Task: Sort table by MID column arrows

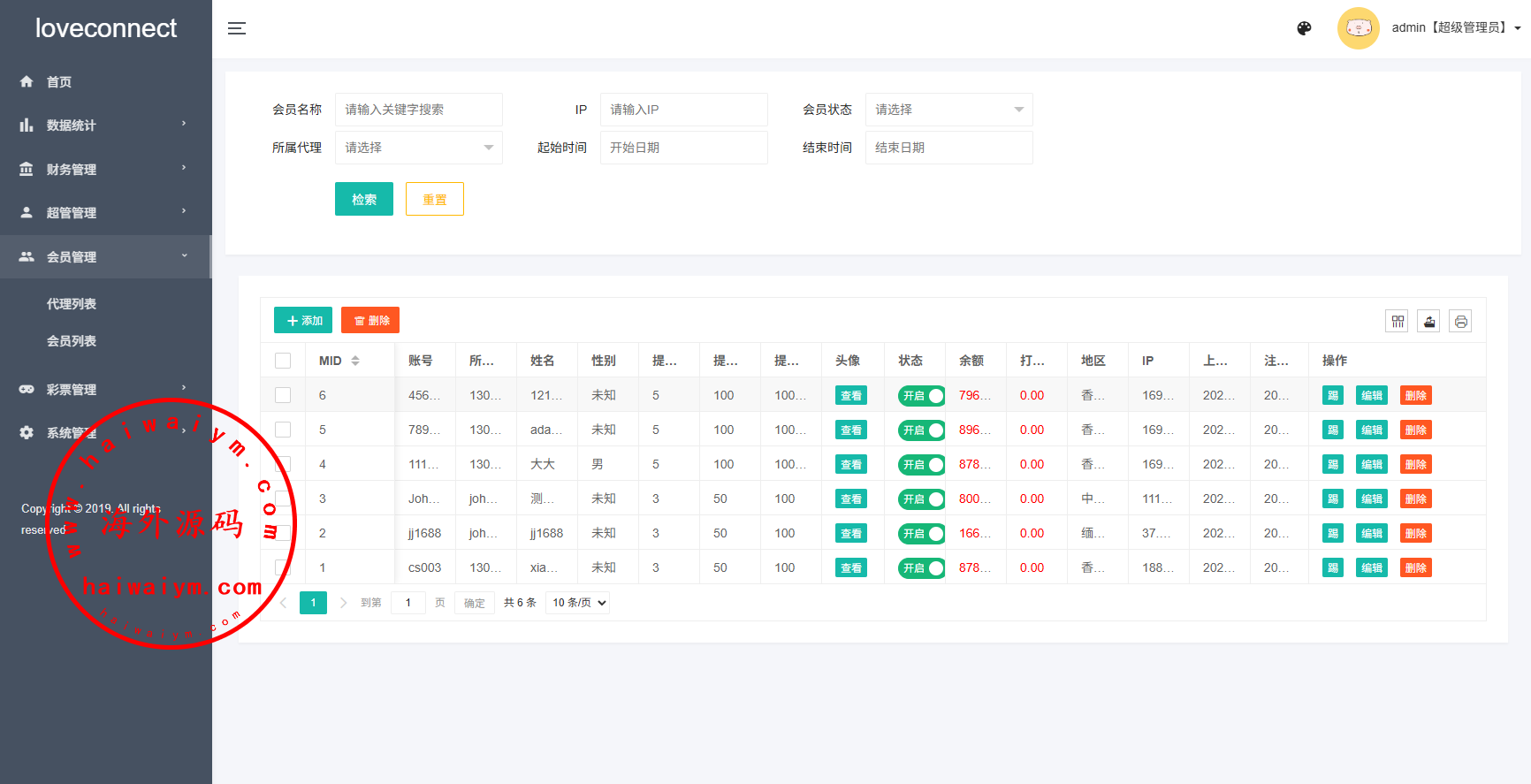Action: click(355, 361)
